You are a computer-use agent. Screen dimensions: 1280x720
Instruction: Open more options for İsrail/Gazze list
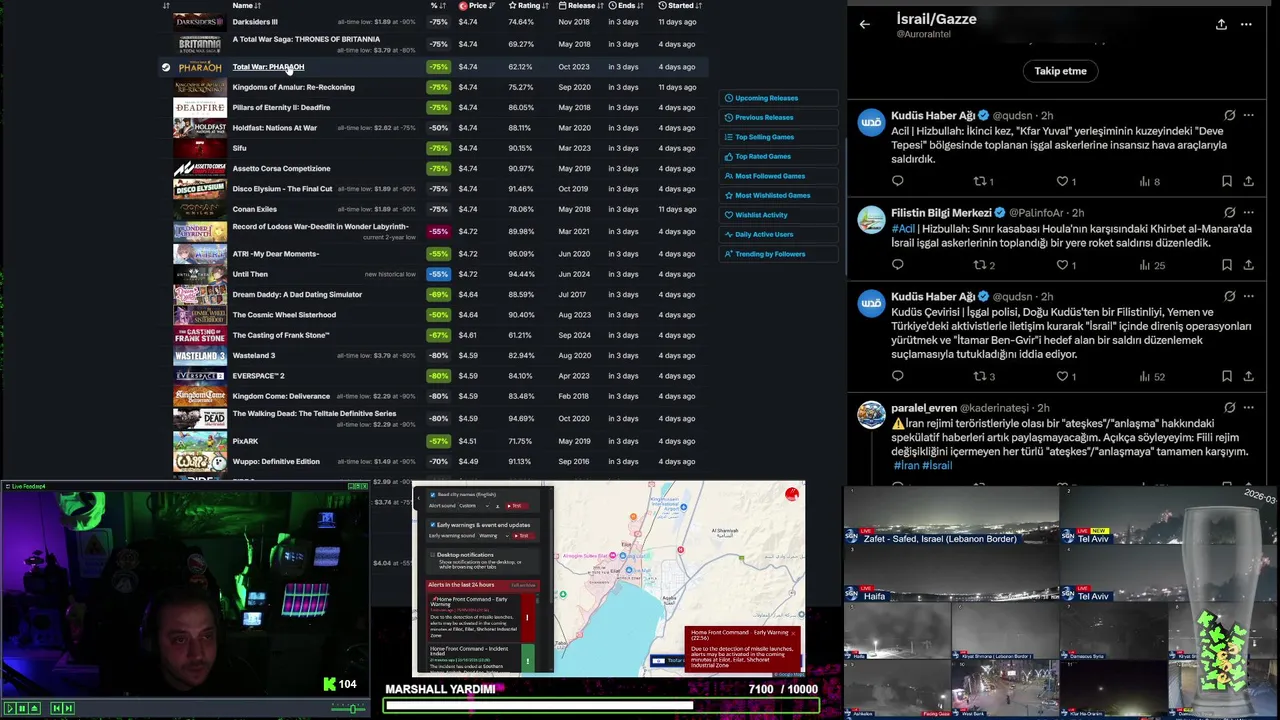tap(1246, 24)
